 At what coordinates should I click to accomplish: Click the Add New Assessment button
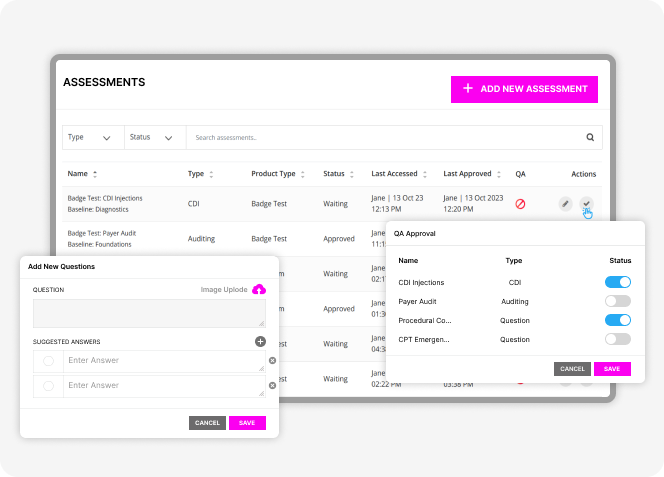[524, 89]
